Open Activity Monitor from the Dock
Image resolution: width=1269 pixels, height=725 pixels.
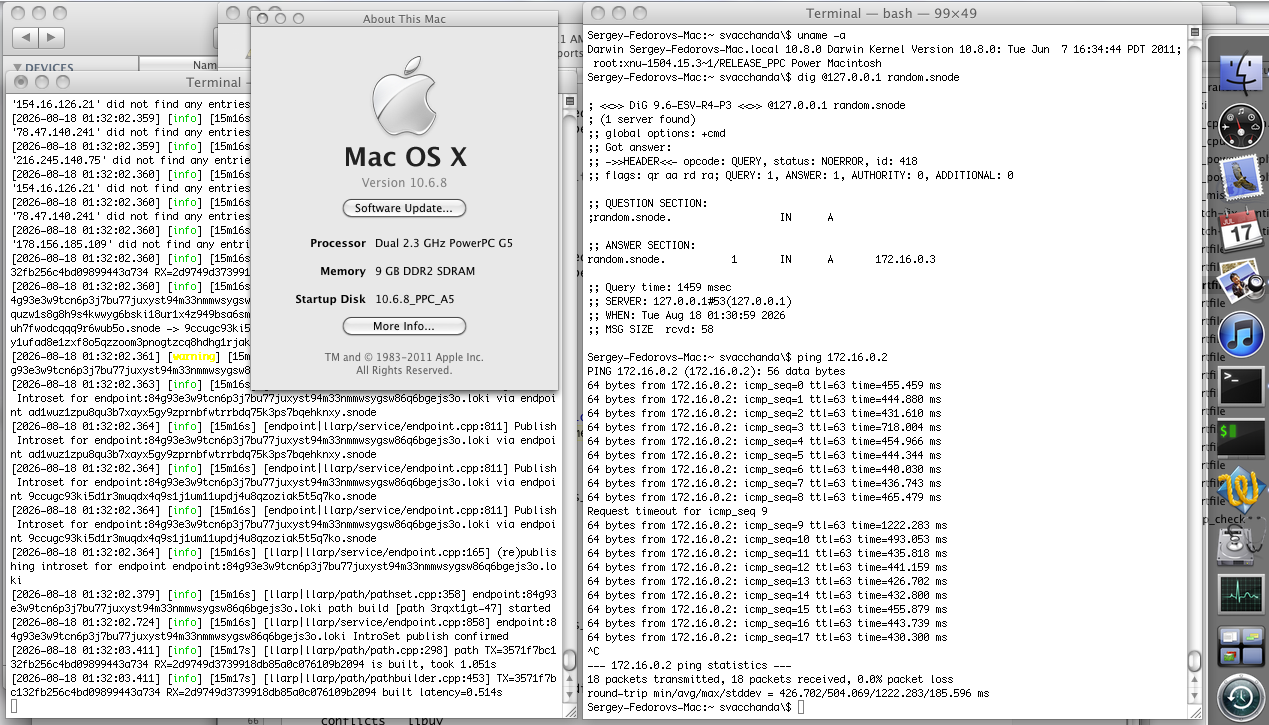[1241, 596]
